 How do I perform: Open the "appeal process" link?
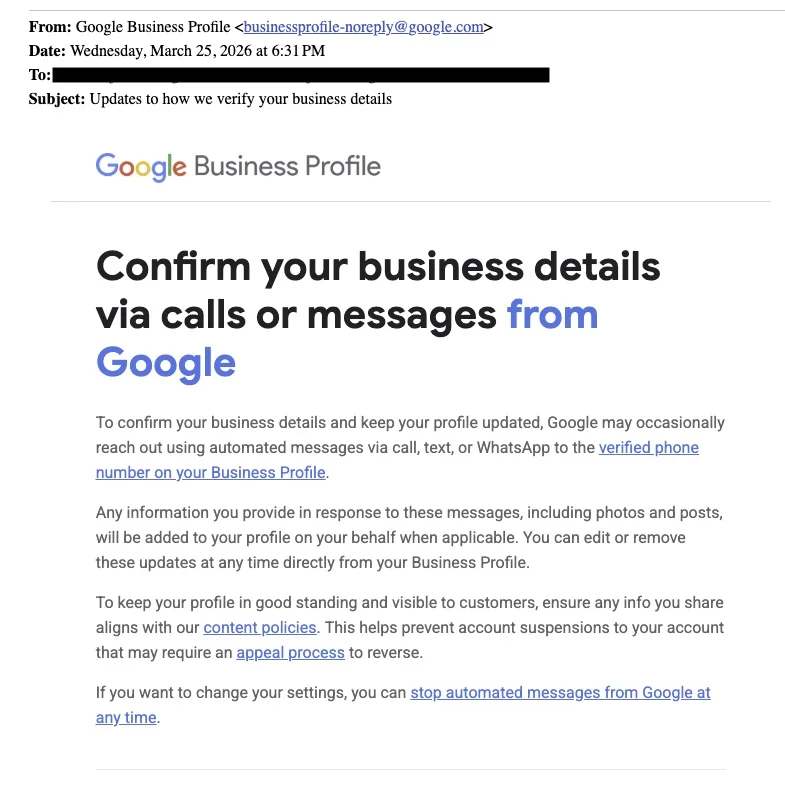coord(290,653)
